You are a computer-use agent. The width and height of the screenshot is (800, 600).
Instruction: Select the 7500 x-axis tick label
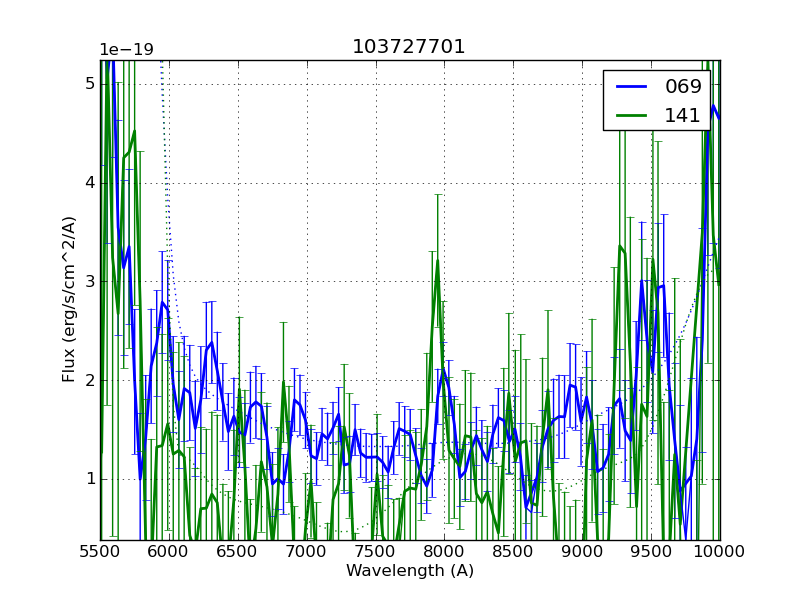pyautogui.click(x=376, y=552)
